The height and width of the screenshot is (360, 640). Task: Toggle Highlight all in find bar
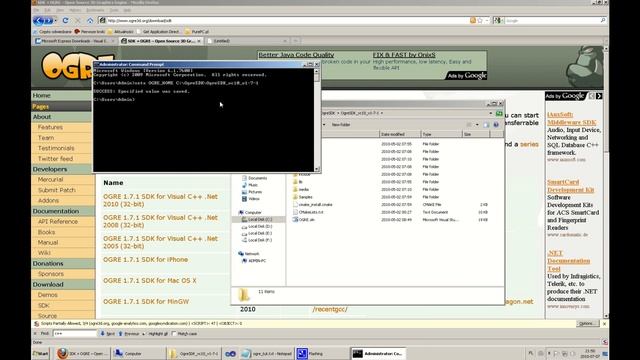click(x=158, y=334)
